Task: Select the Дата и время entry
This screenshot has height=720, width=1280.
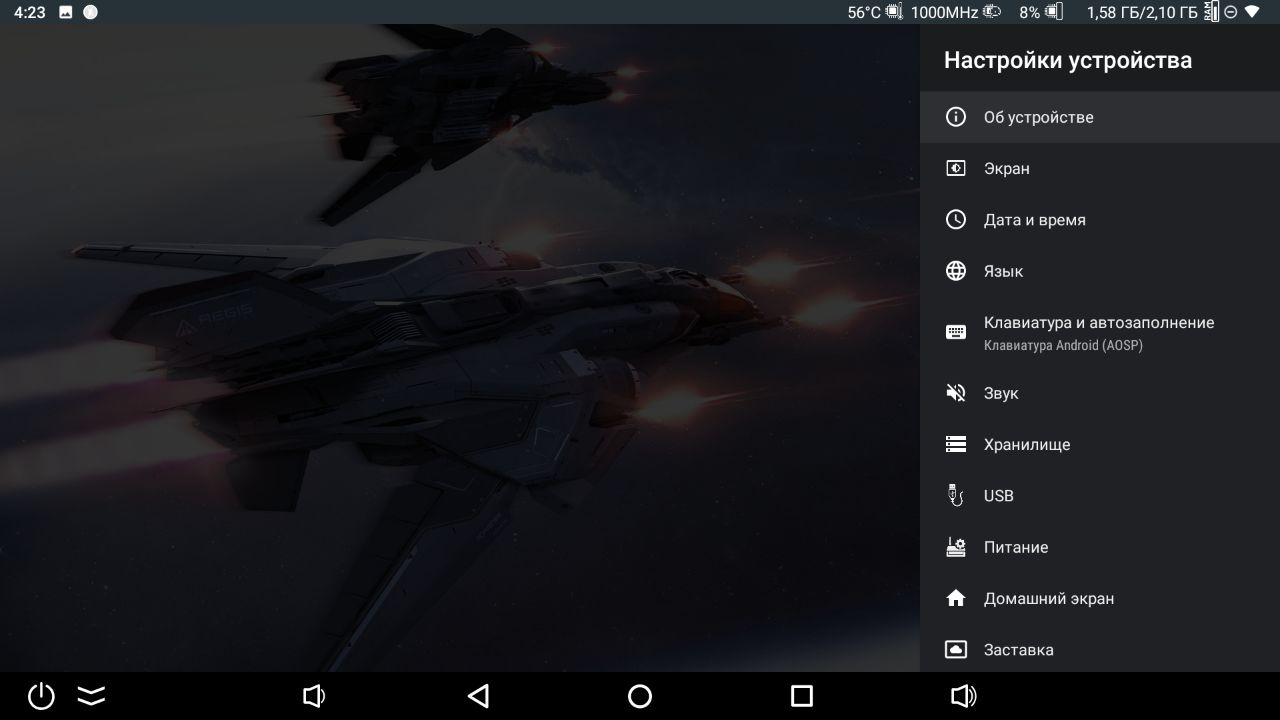Action: pos(1100,220)
